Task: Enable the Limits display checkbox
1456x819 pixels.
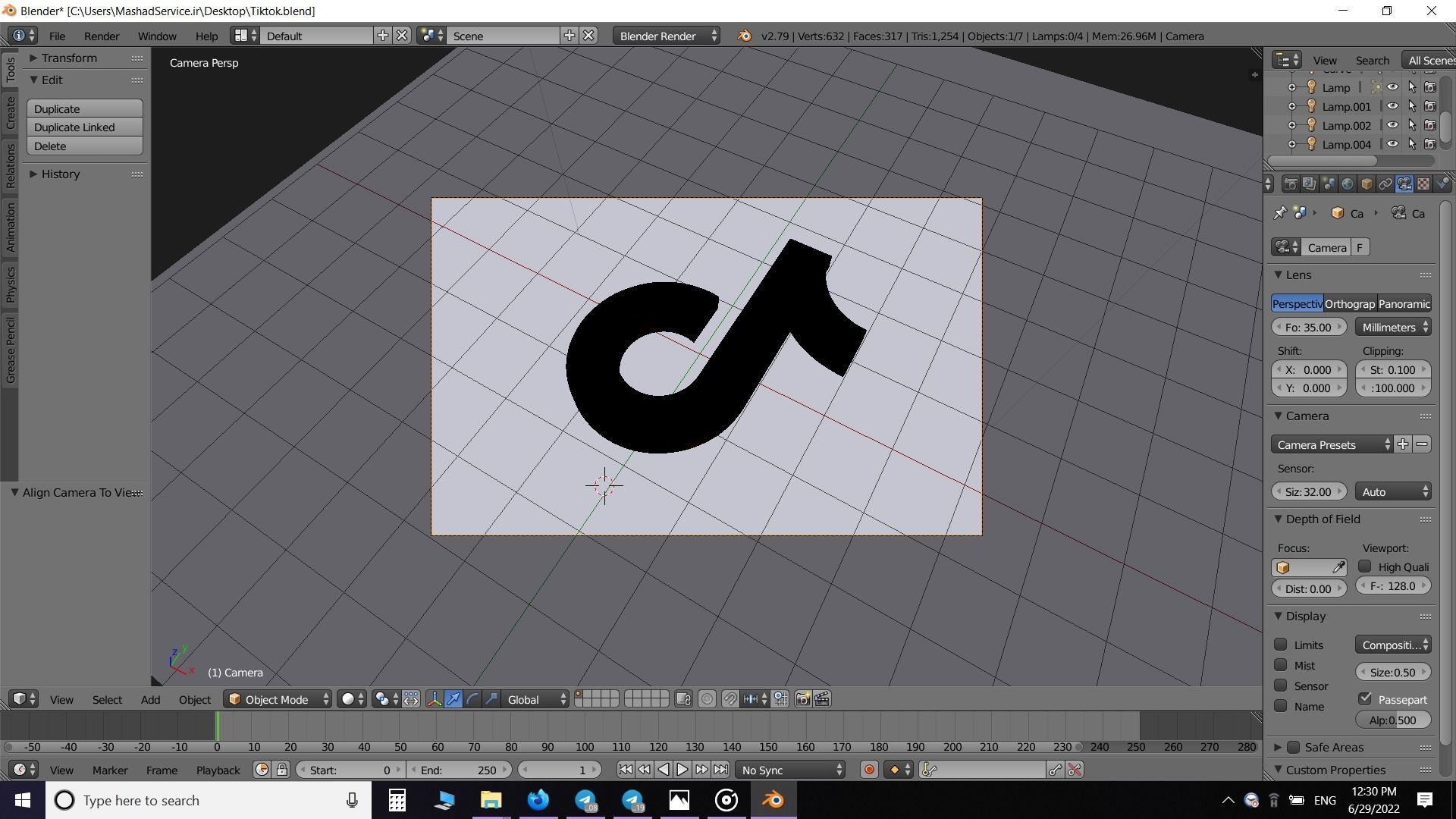Action: click(1281, 645)
